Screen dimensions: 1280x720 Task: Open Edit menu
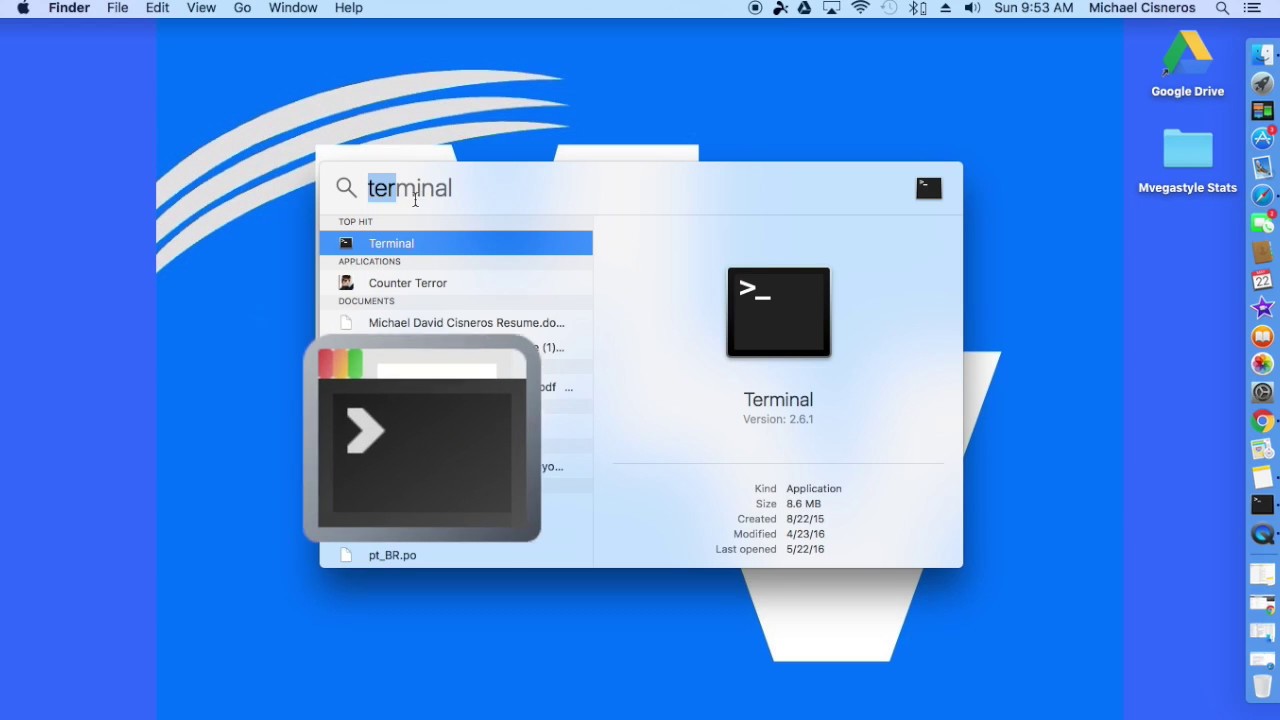click(157, 8)
